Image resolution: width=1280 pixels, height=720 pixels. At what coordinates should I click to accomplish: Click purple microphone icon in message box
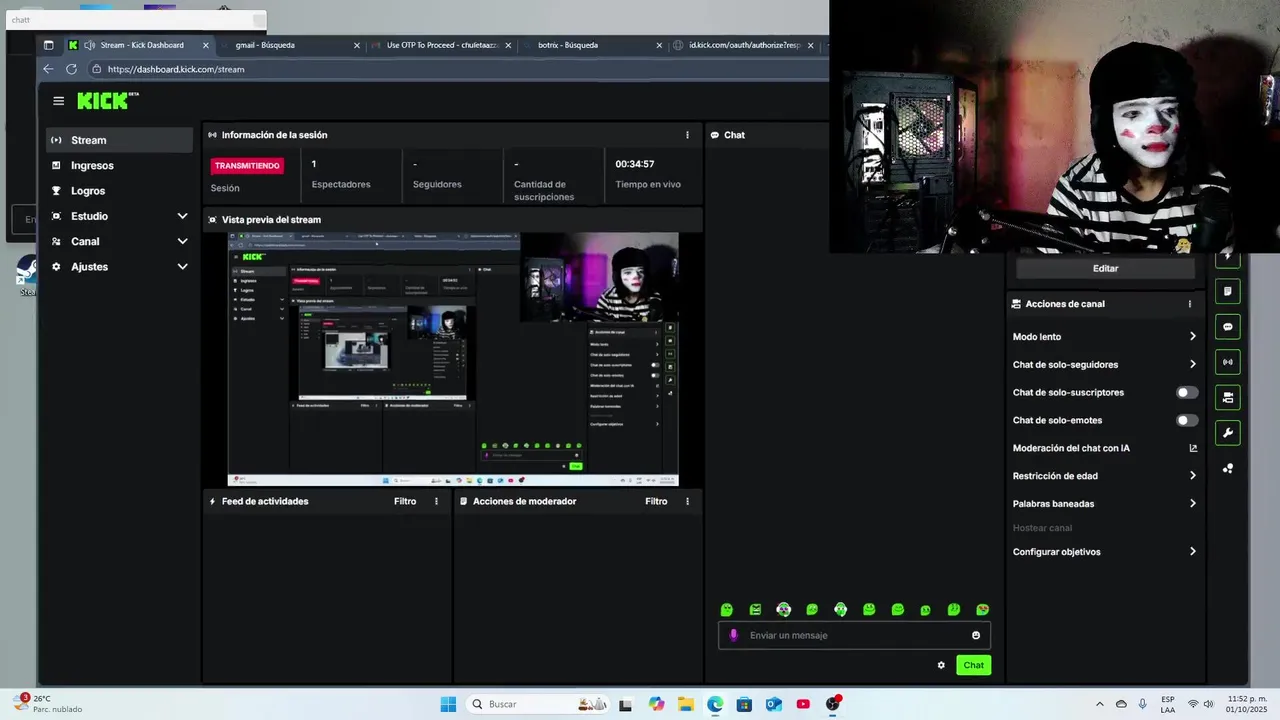(733, 635)
